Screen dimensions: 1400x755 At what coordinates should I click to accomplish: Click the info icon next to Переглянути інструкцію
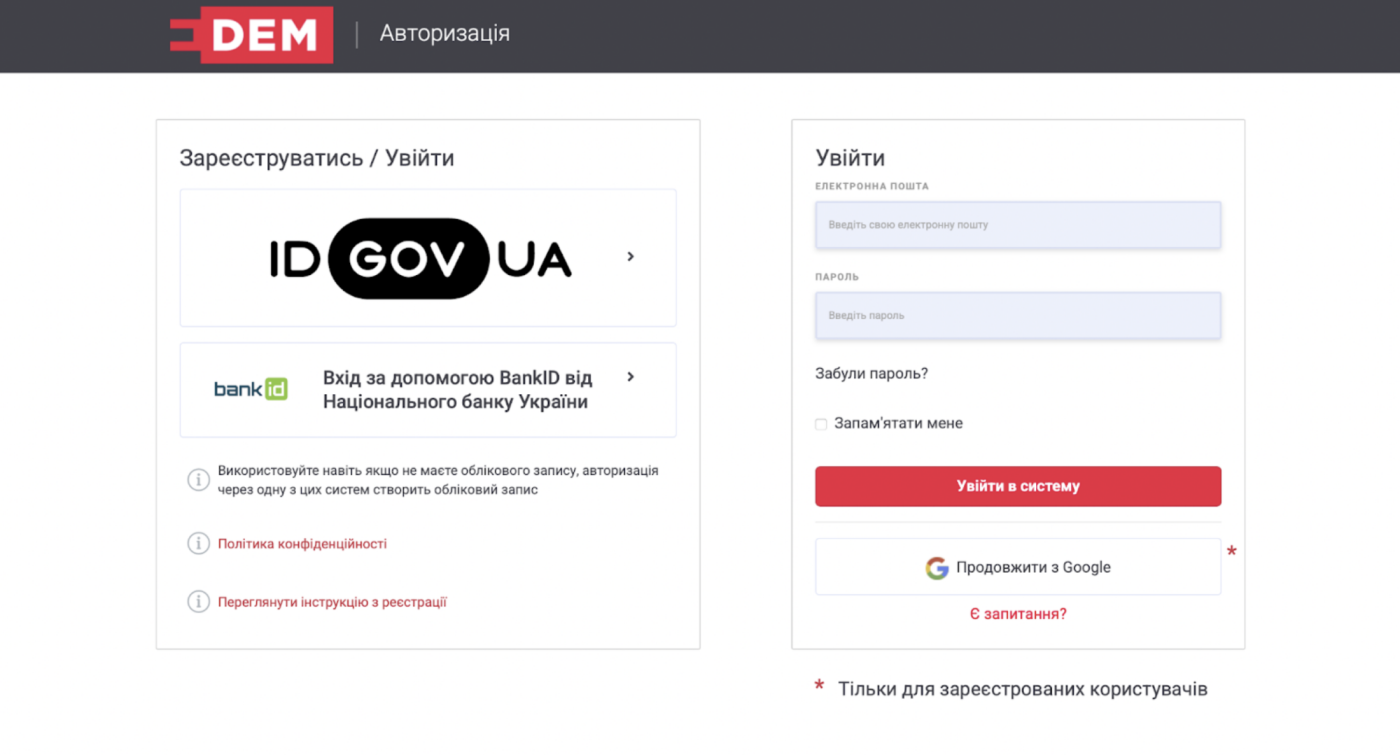coord(198,602)
